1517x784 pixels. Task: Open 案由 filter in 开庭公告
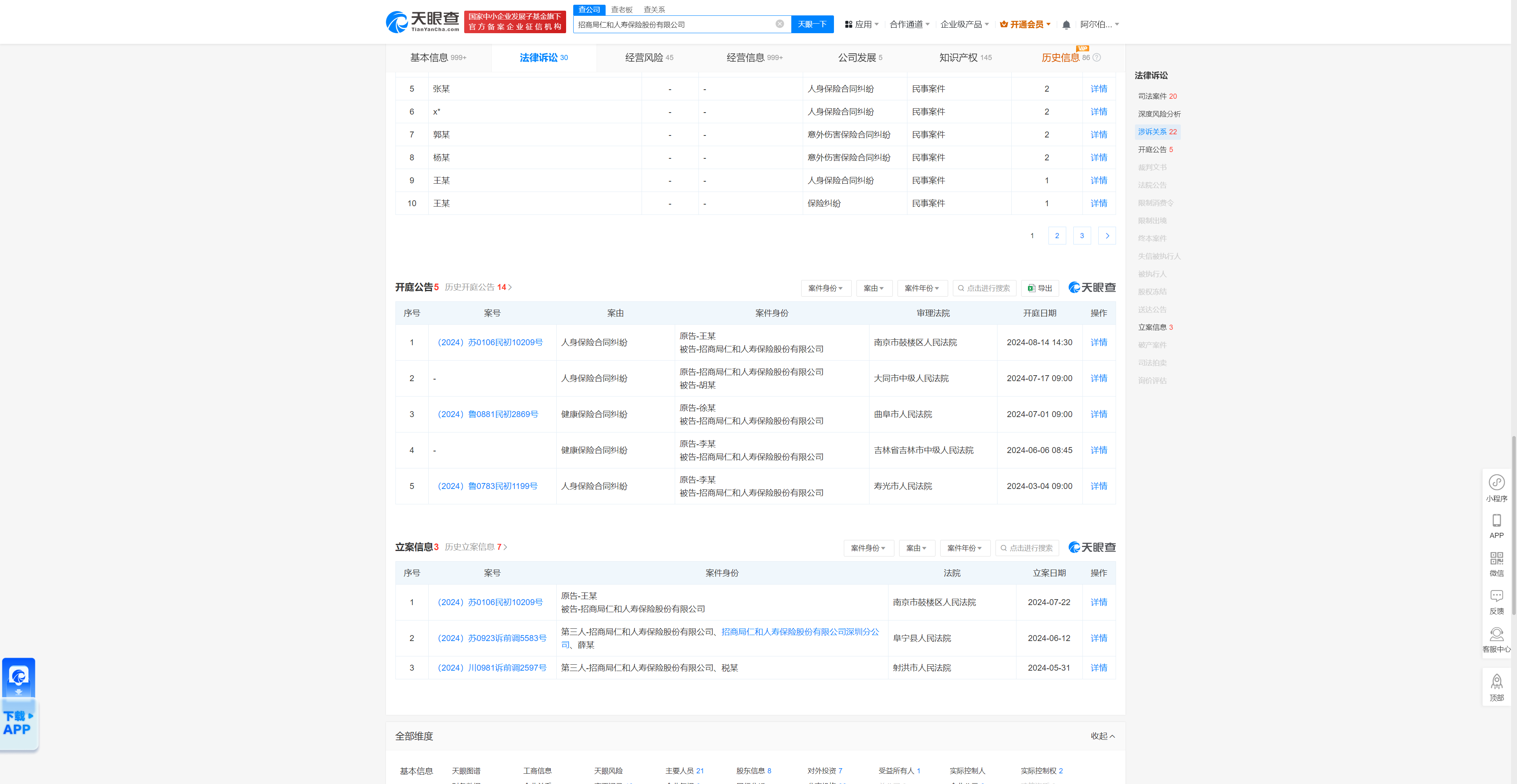(874, 288)
